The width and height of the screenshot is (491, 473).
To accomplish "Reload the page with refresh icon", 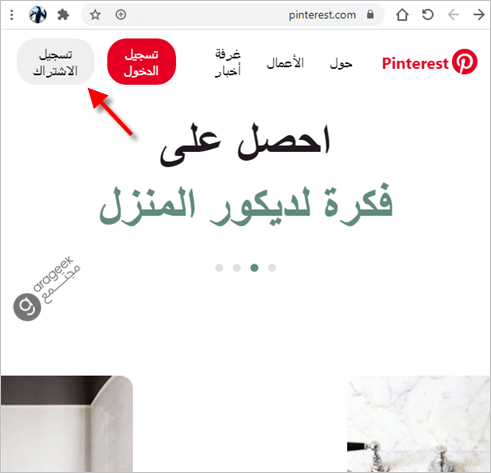I will coord(428,15).
